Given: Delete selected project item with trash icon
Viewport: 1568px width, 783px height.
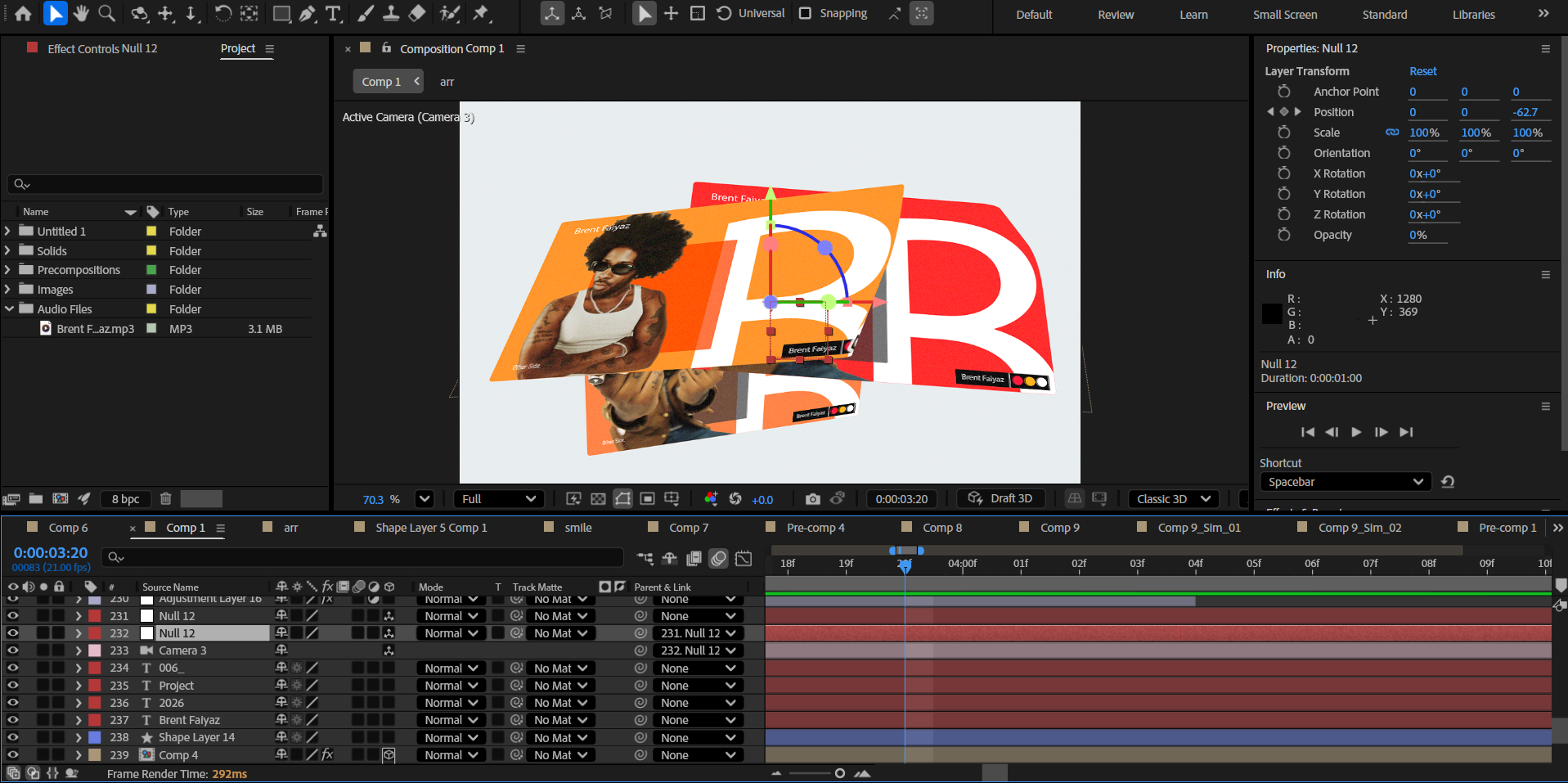Looking at the screenshot, I should pyautogui.click(x=165, y=499).
